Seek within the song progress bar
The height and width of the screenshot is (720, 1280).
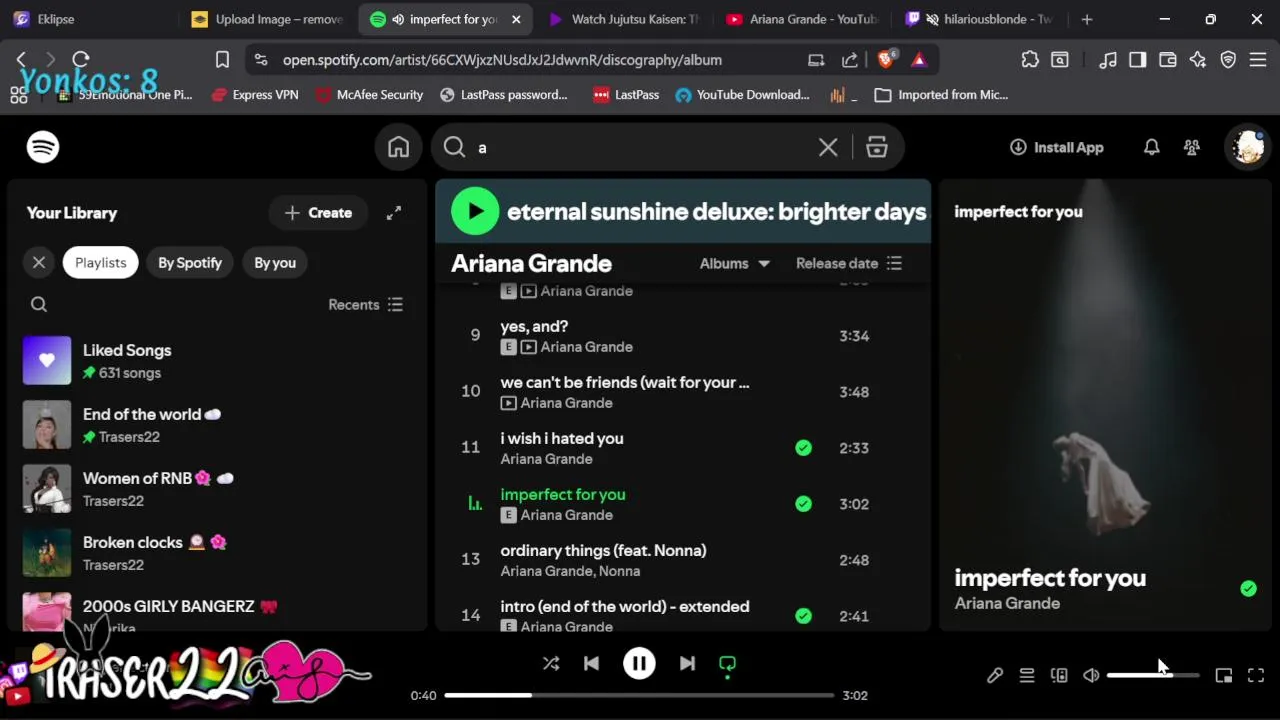639,695
